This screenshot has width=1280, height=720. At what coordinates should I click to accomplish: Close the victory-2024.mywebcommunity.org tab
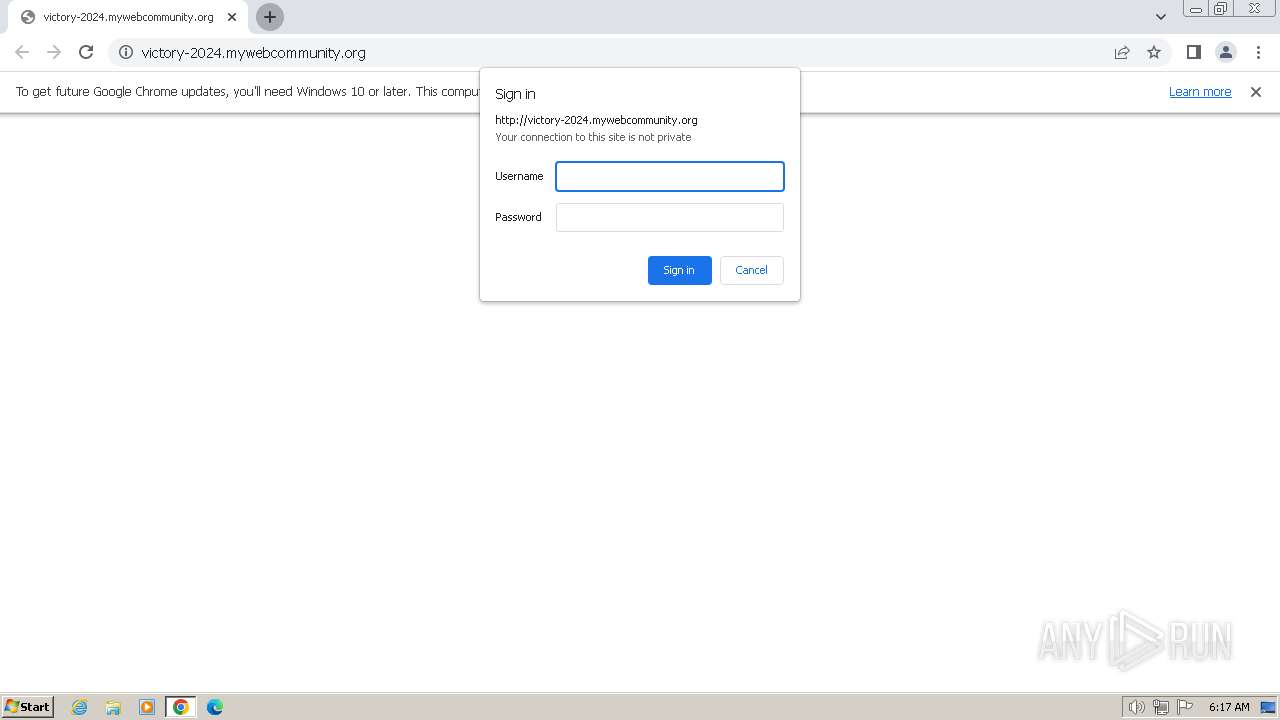click(x=232, y=17)
